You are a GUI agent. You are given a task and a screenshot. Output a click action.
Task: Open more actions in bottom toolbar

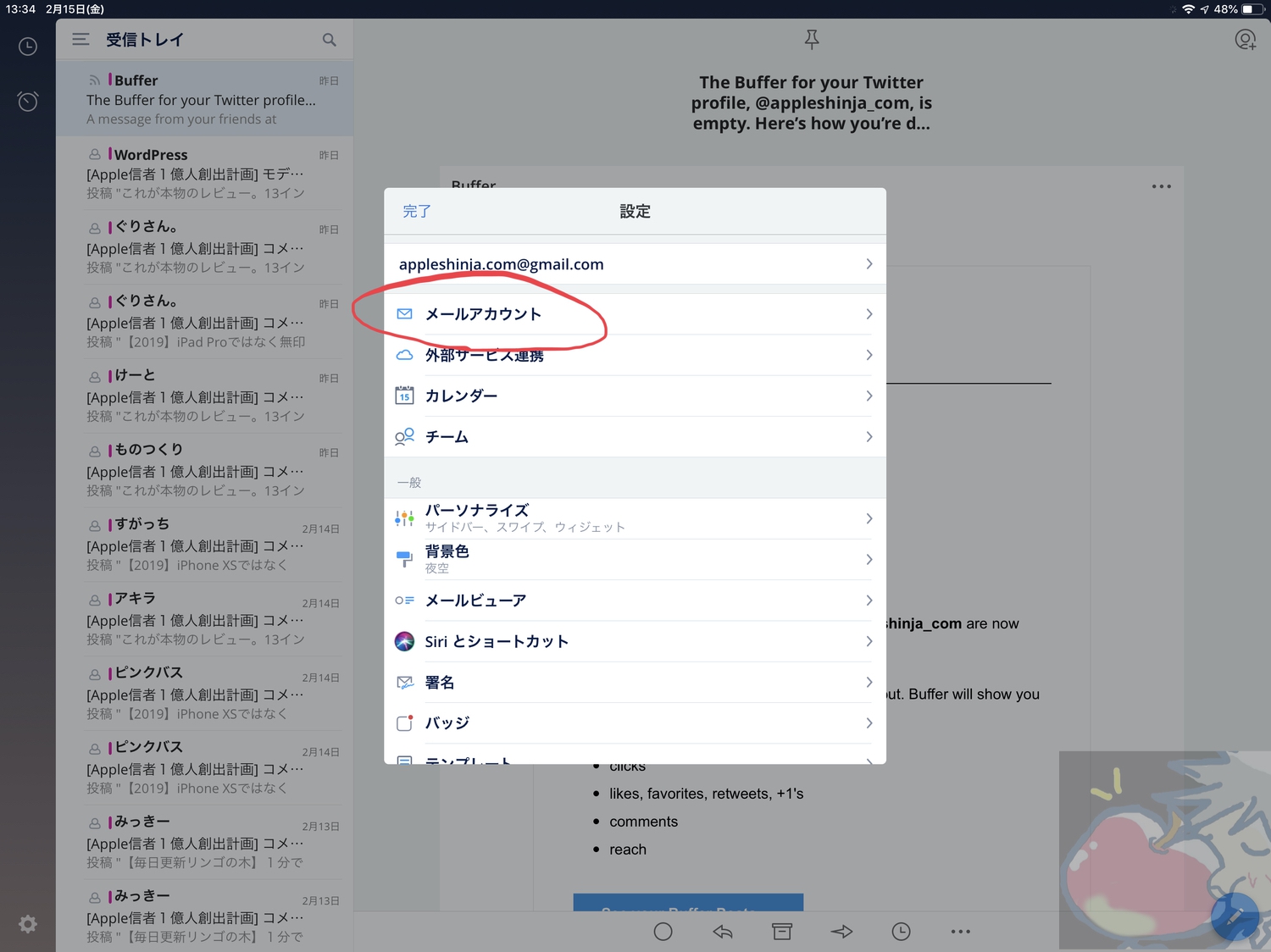coord(960,932)
